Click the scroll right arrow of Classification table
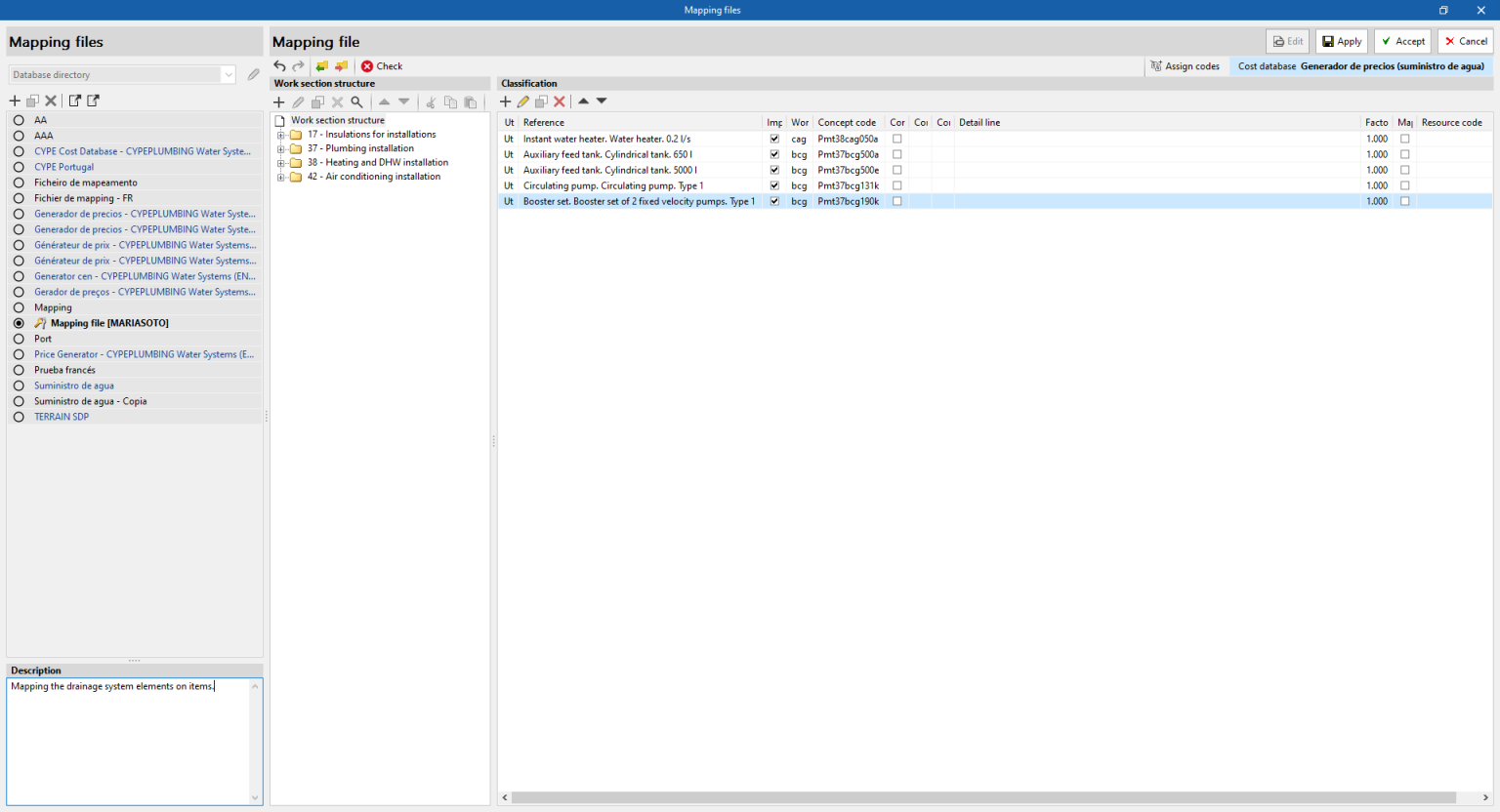This screenshot has width=1500, height=812. 1485,797
